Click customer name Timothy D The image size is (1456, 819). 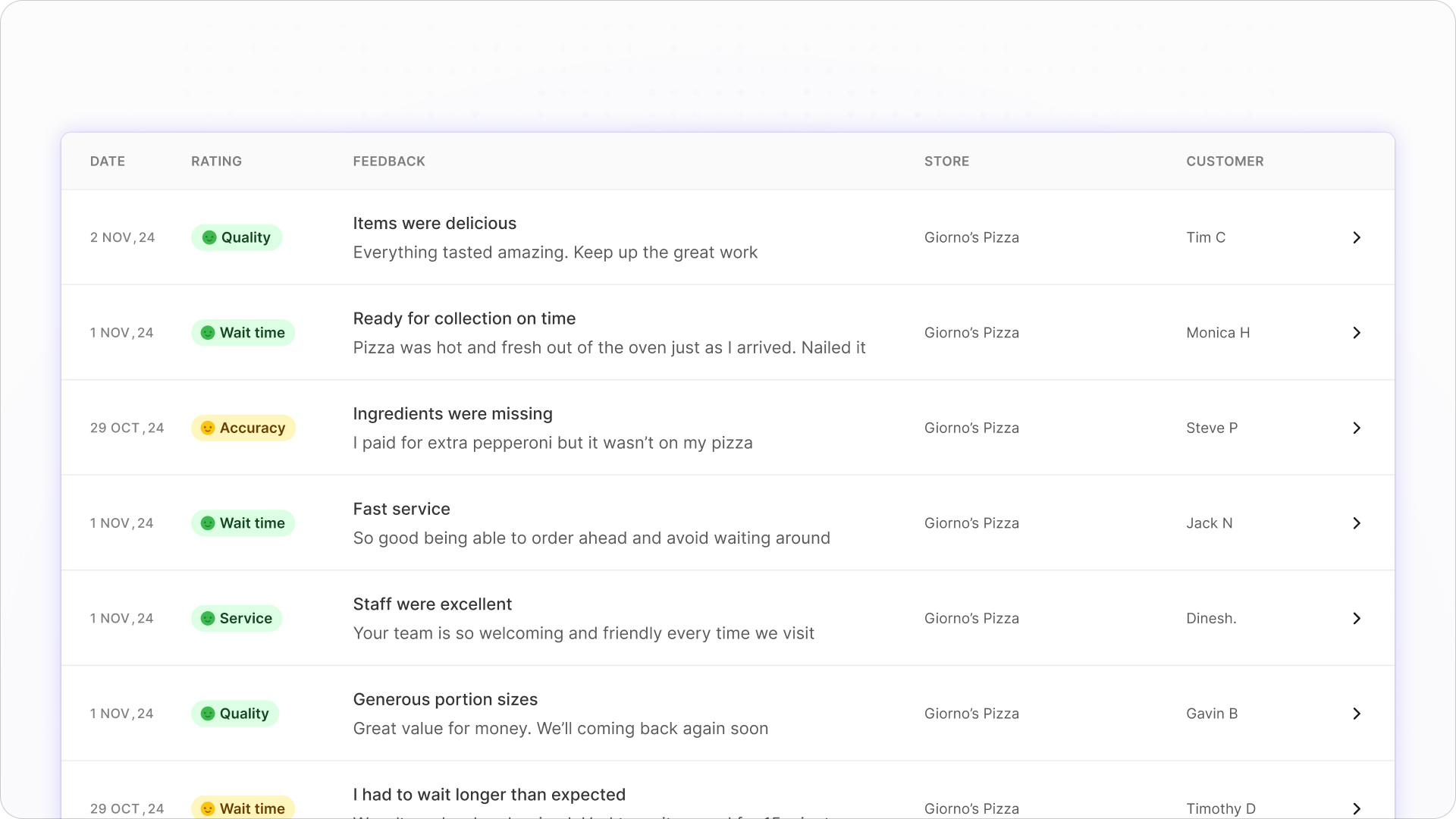point(1221,808)
